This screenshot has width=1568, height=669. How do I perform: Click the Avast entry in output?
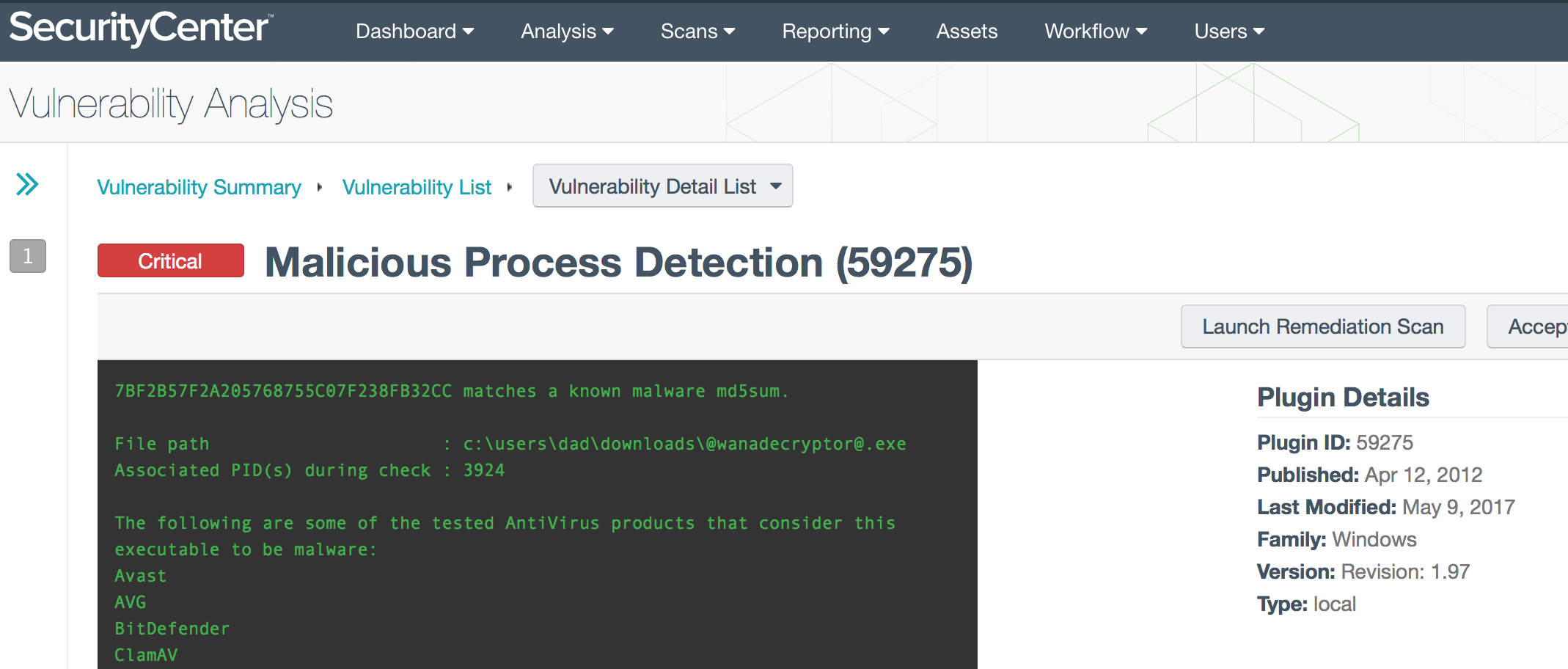[x=141, y=576]
